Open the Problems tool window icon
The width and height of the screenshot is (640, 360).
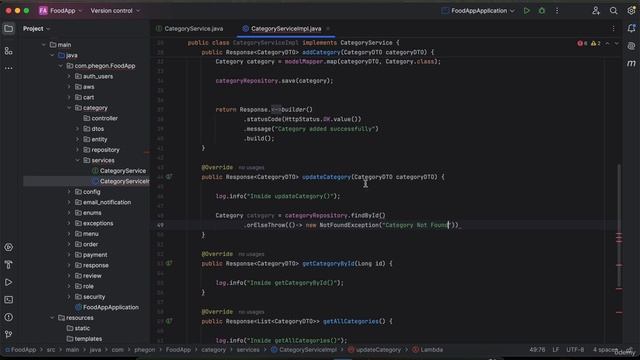(9, 317)
